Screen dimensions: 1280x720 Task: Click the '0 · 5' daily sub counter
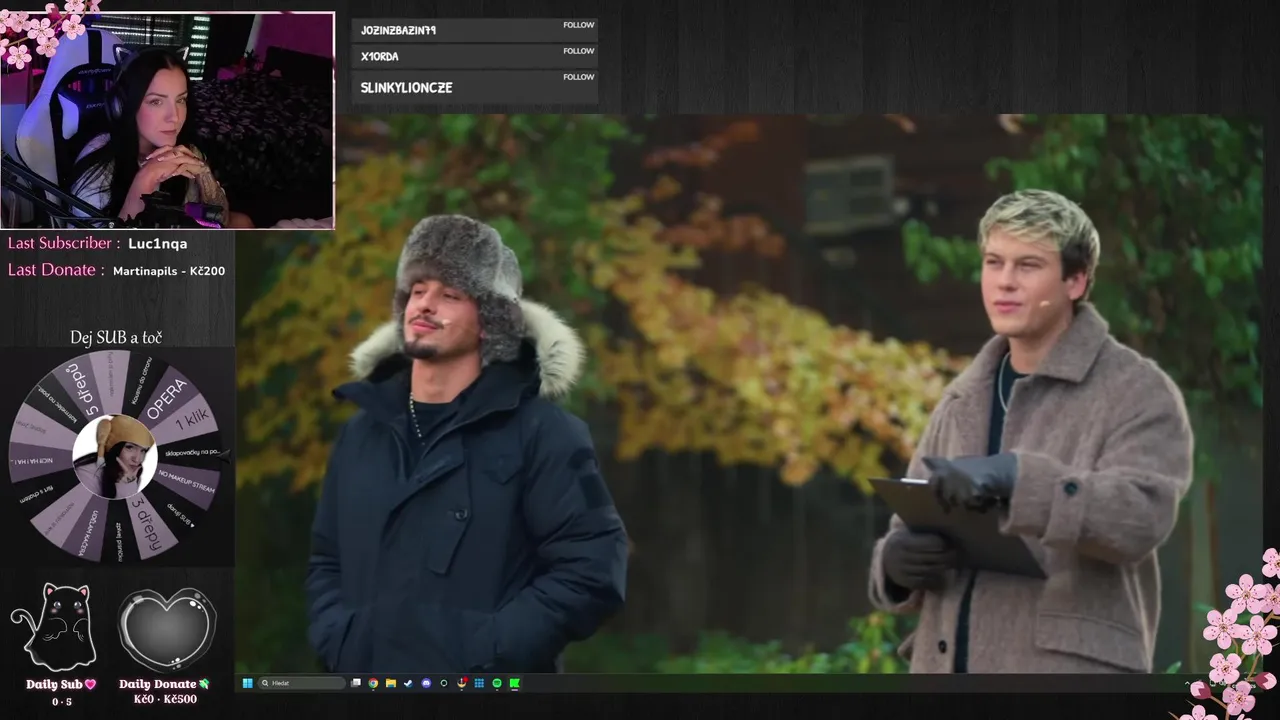coord(62,702)
